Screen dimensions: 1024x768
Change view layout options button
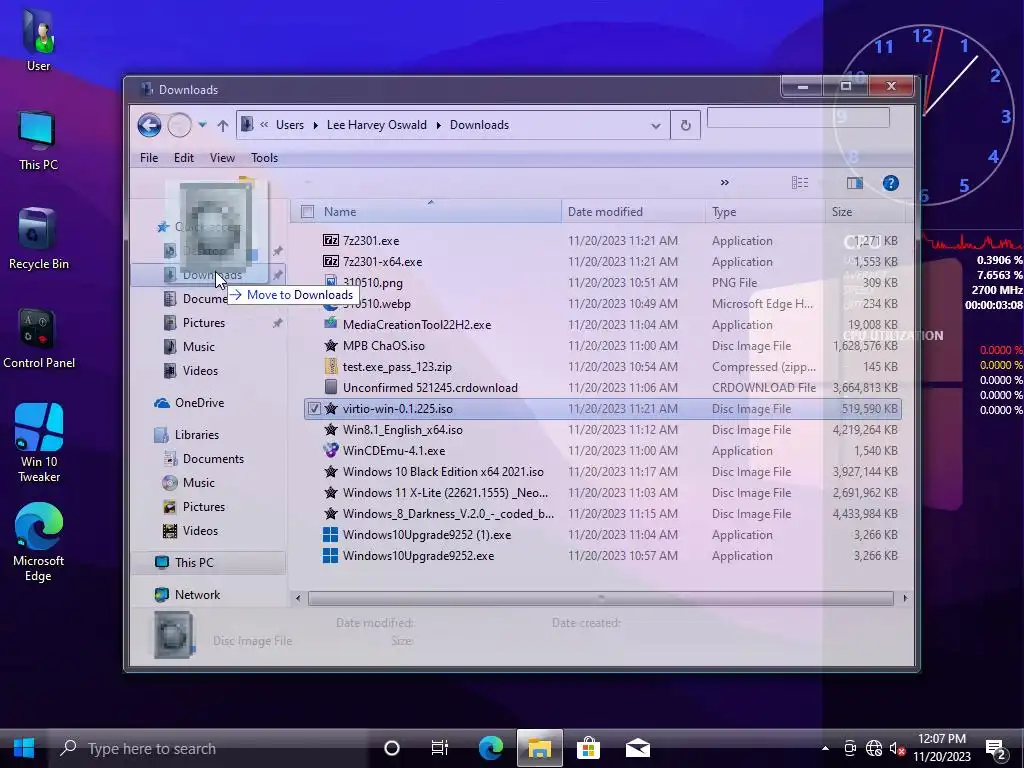click(800, 183)
